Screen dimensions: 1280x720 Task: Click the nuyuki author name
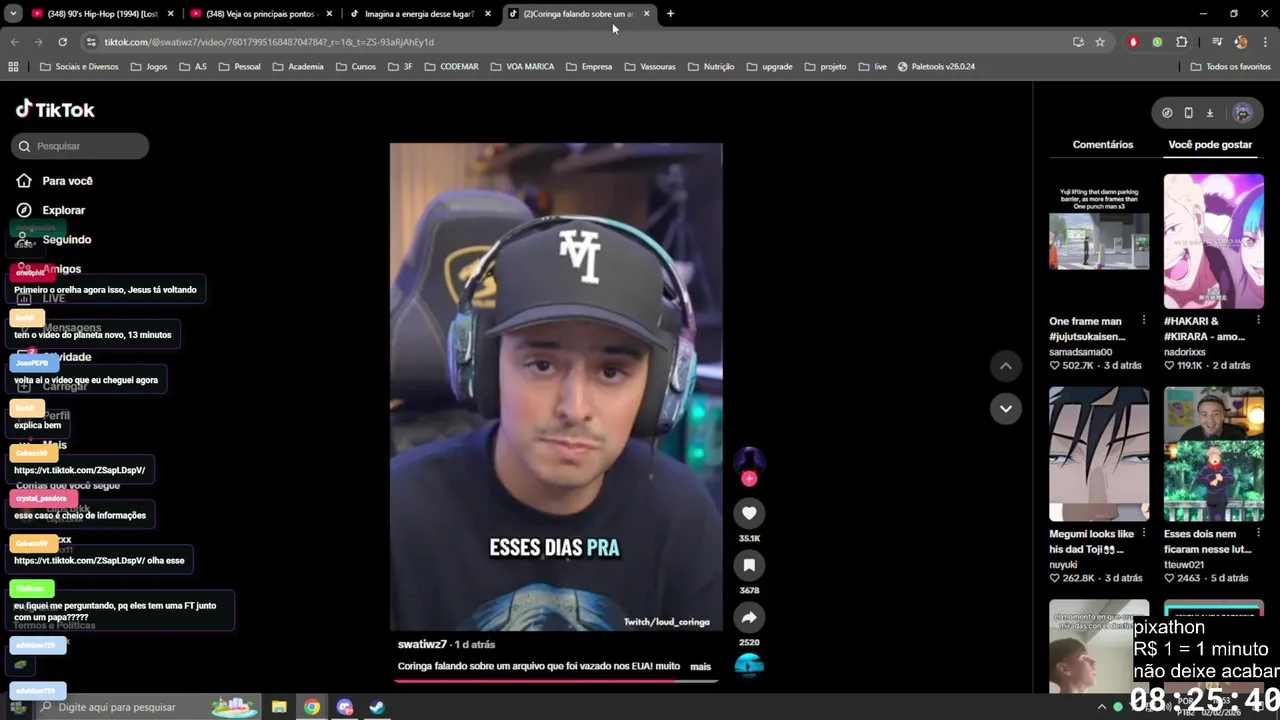point(1063,565)
